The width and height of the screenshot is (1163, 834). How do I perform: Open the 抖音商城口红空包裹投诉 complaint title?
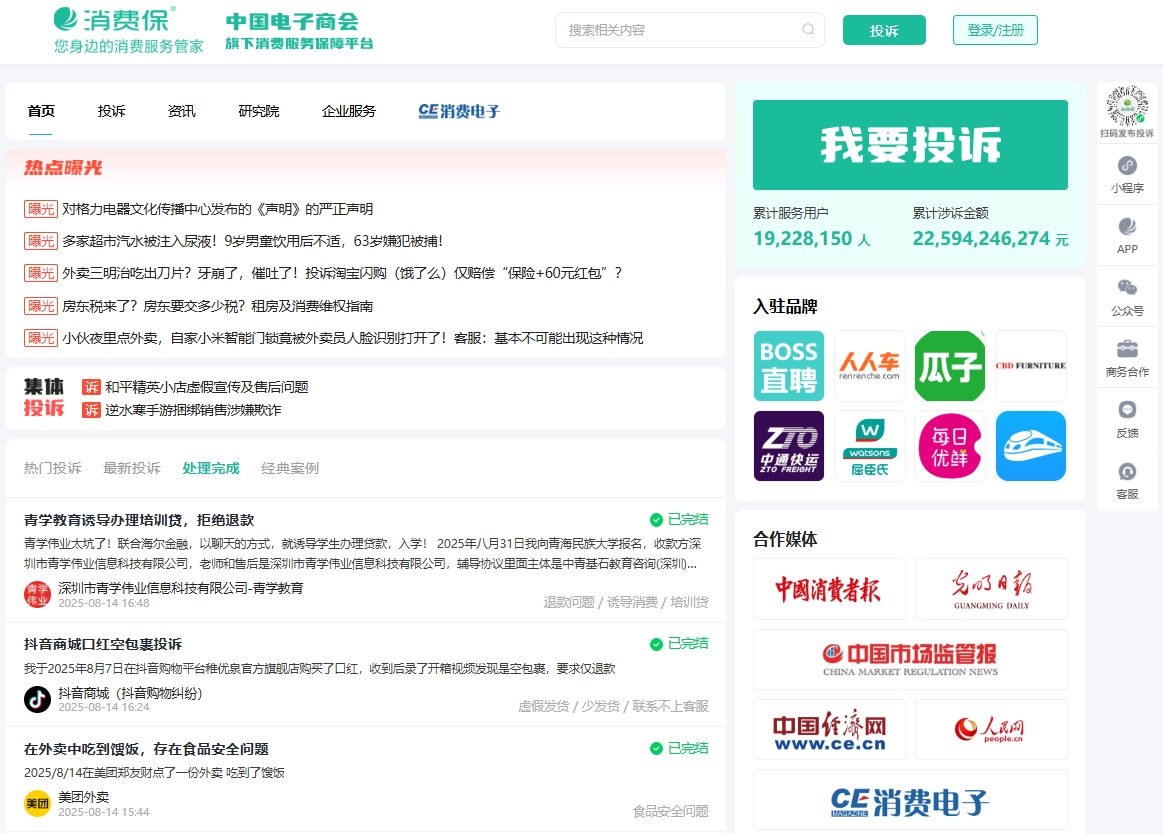pos(102,644)
